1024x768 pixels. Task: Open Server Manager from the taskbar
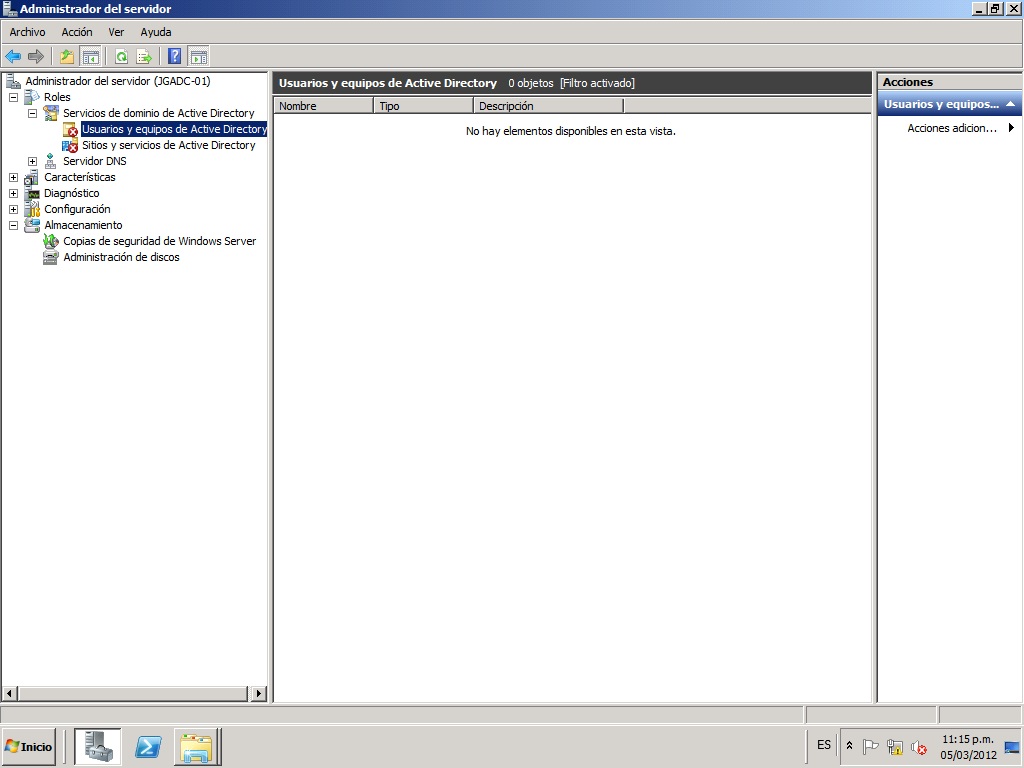click(97, 747)
